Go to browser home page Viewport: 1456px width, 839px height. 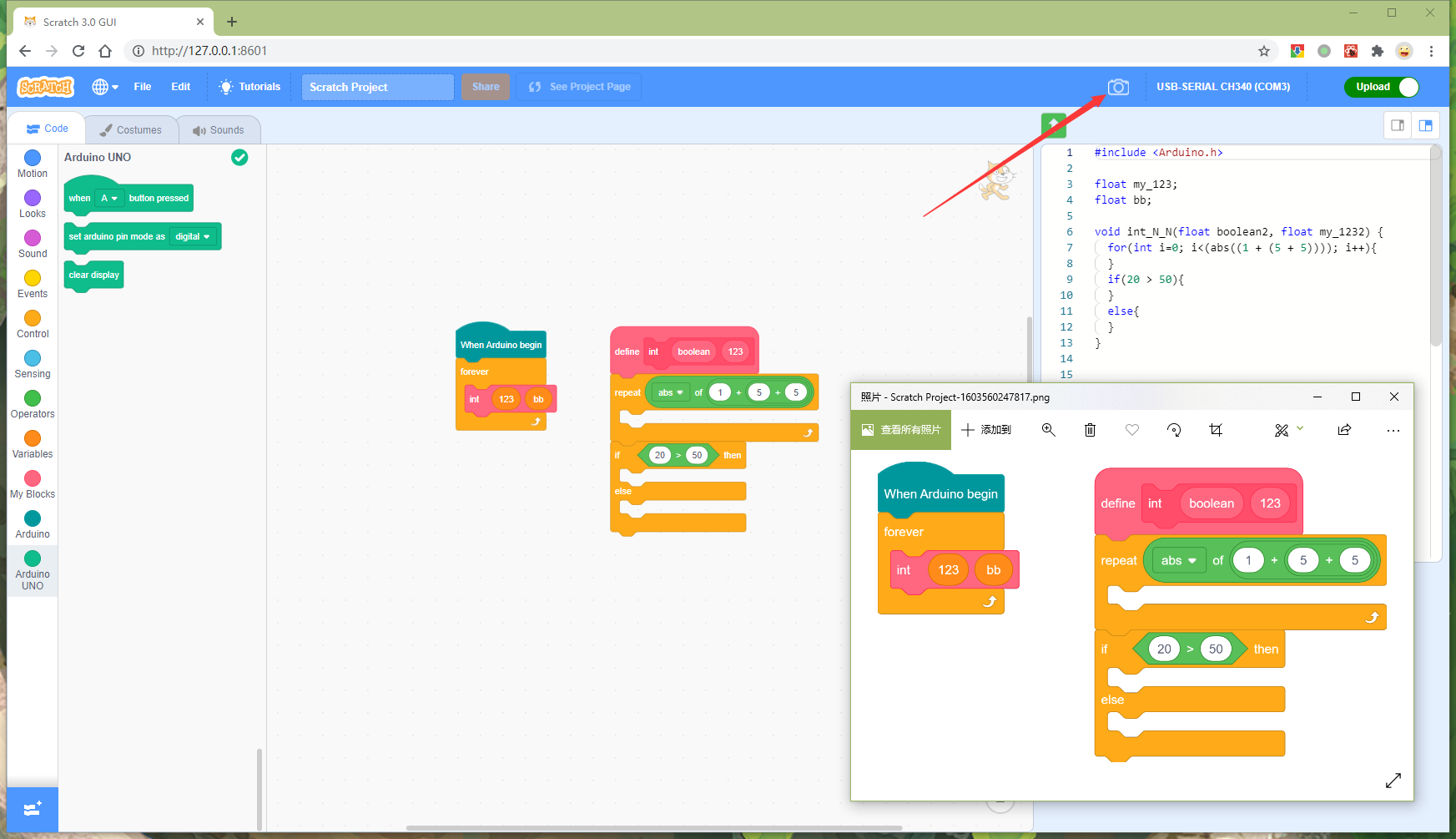[105, 51]
